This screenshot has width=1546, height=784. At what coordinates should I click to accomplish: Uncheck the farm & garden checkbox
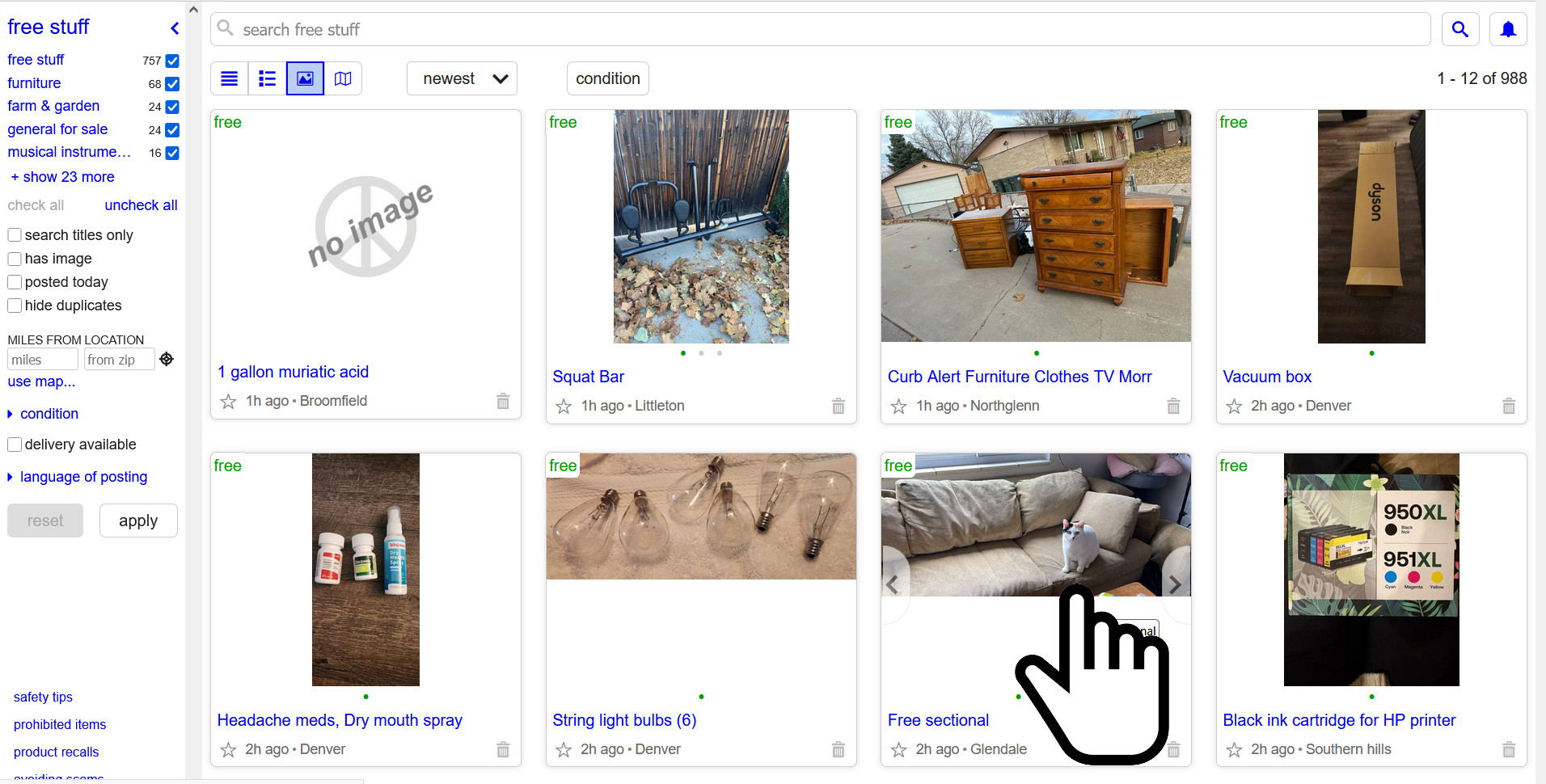172,107
